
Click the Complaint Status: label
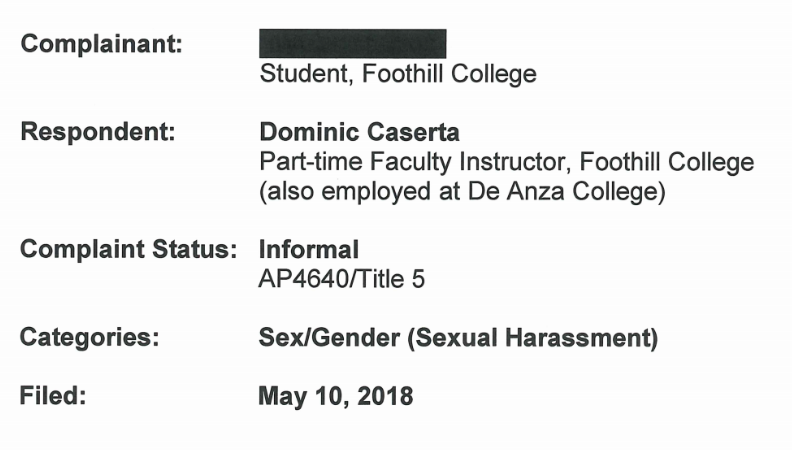[x=128, y=249]
